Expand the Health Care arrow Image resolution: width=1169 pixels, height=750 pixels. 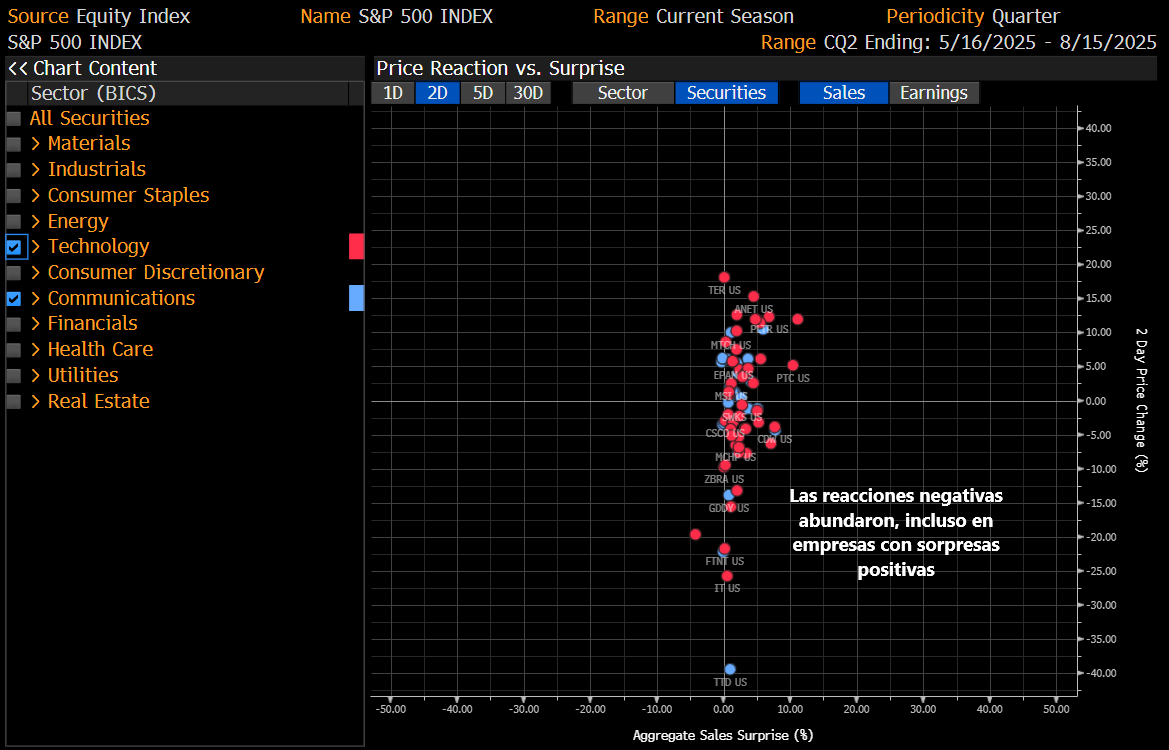[x=36, y=350]
